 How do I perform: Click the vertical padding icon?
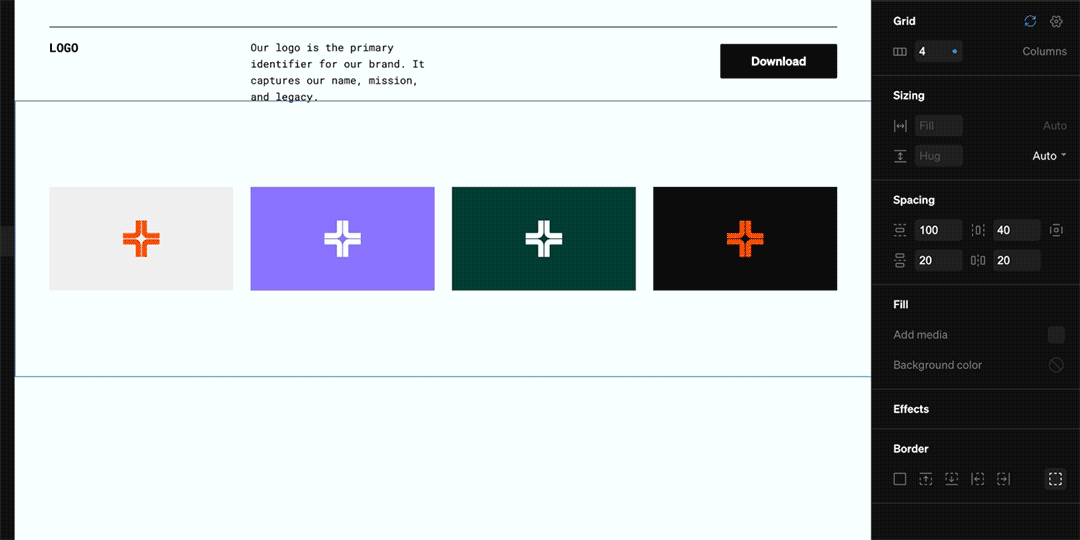900,230
